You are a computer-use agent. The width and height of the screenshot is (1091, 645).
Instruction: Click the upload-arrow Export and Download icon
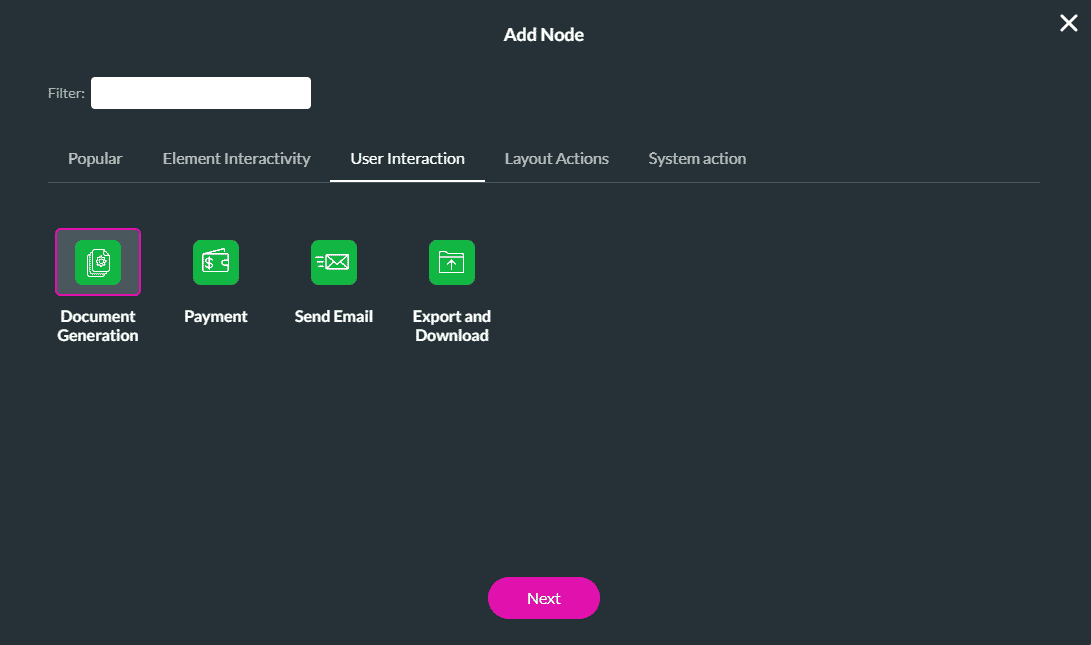pos(452,262)
